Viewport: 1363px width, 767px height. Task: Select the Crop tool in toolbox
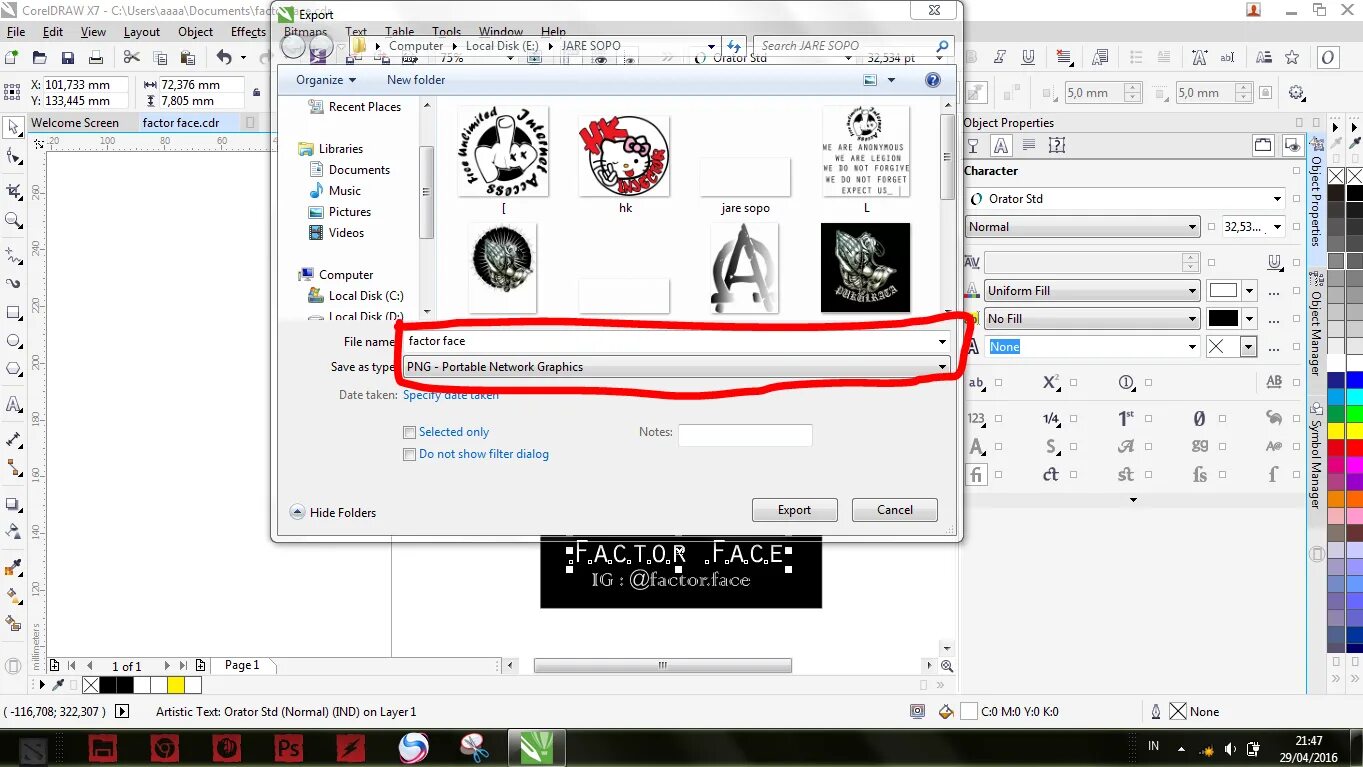tap(13, 190)
